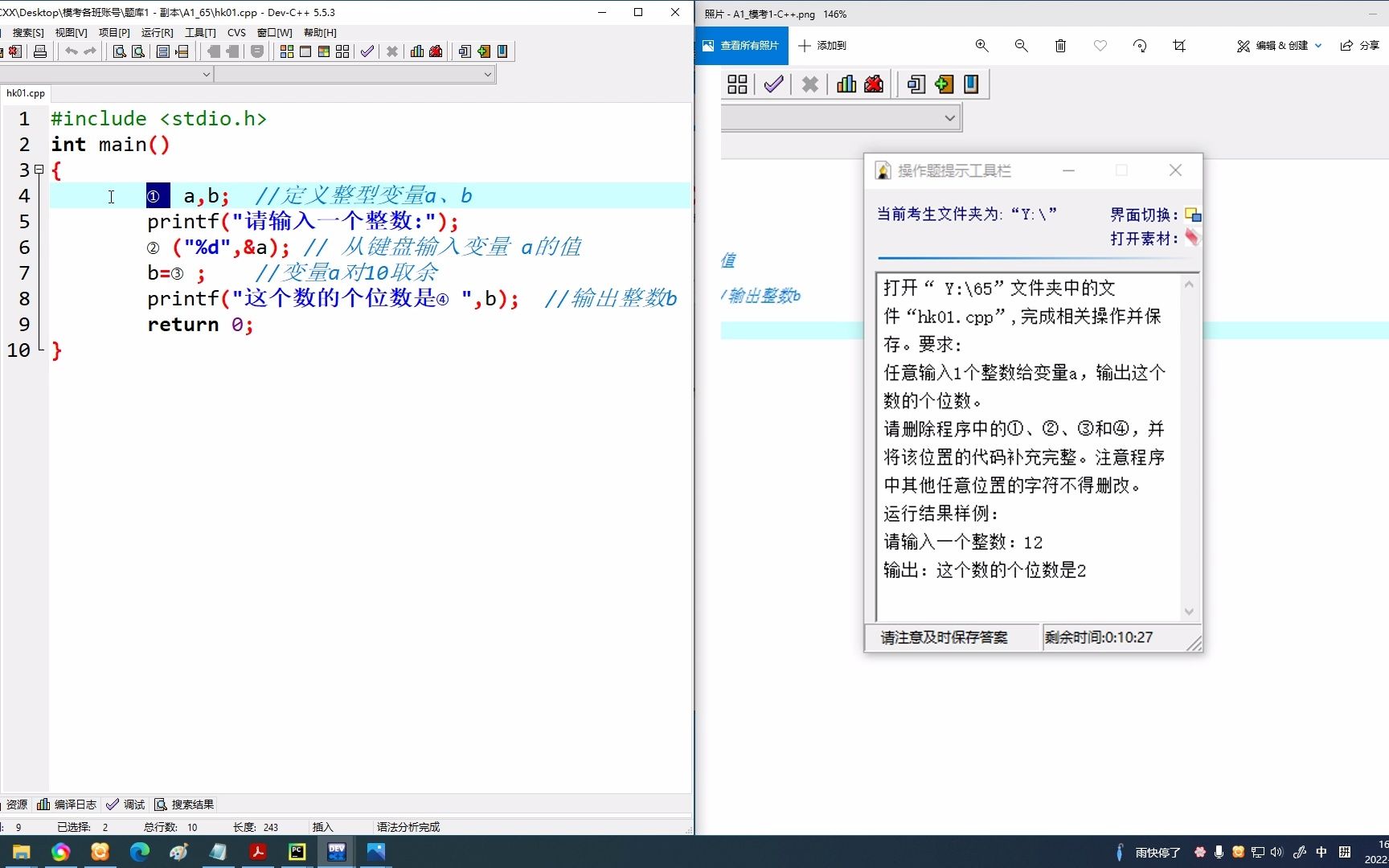Open the 帮助[H] menu
Viewport: 1389px width, 868px height.
click(x=320, y=32)
